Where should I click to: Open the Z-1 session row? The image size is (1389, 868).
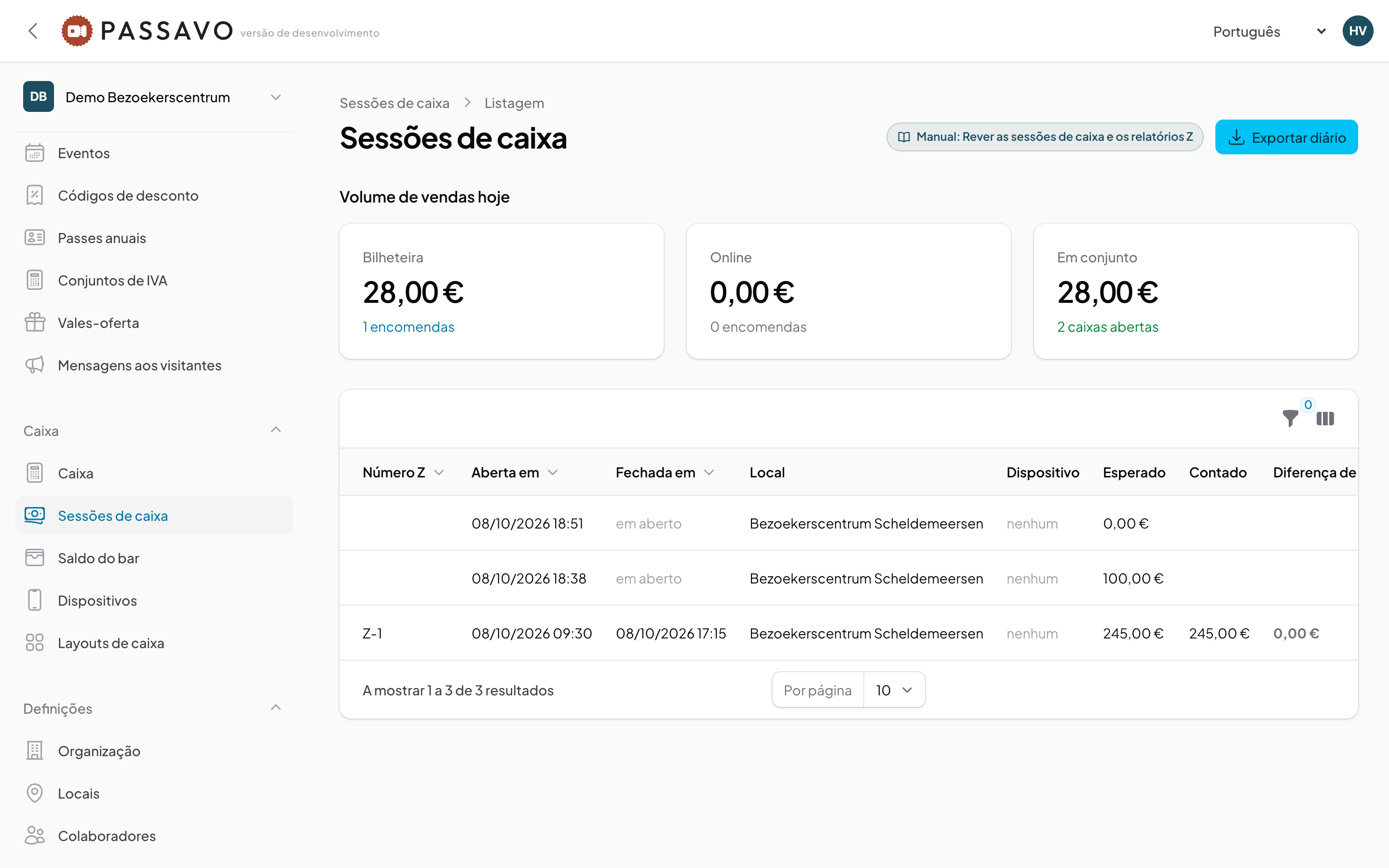pyautogui.click(x=848, y=633)
